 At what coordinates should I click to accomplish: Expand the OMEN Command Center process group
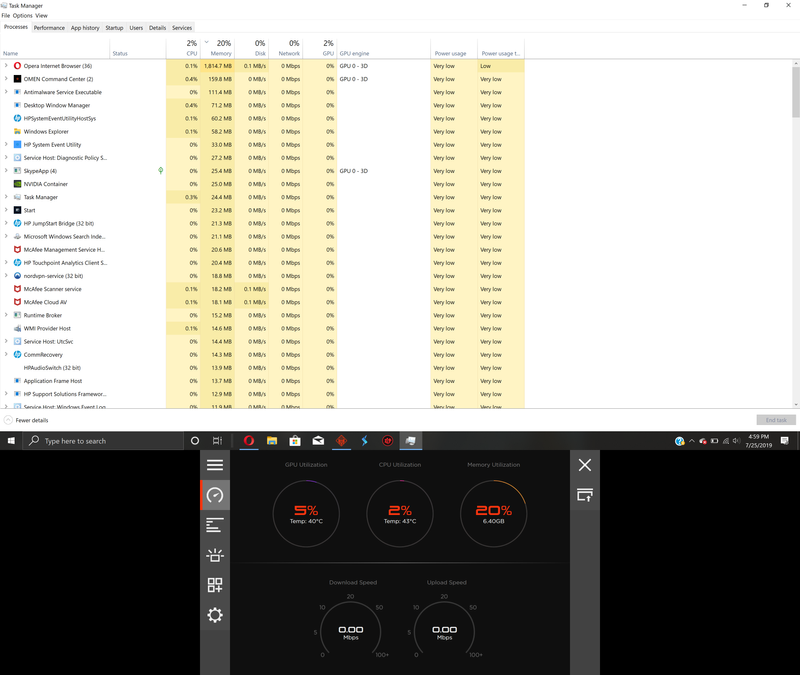click(x=6, y=79)
